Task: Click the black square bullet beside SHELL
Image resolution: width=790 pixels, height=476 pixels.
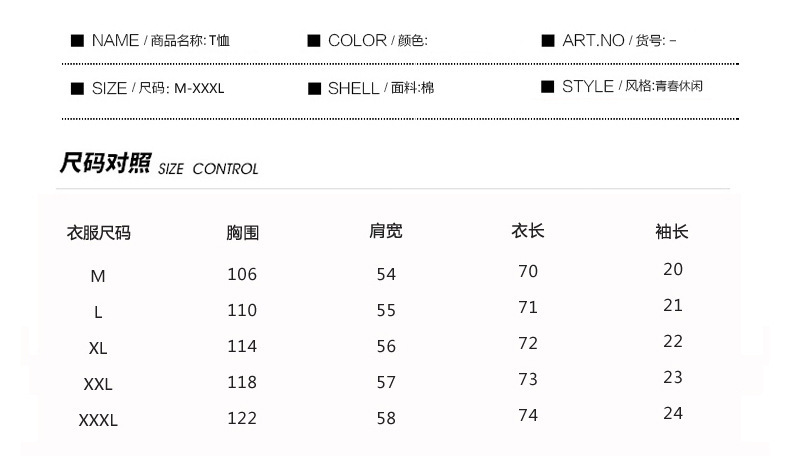Action: point(314,88)
